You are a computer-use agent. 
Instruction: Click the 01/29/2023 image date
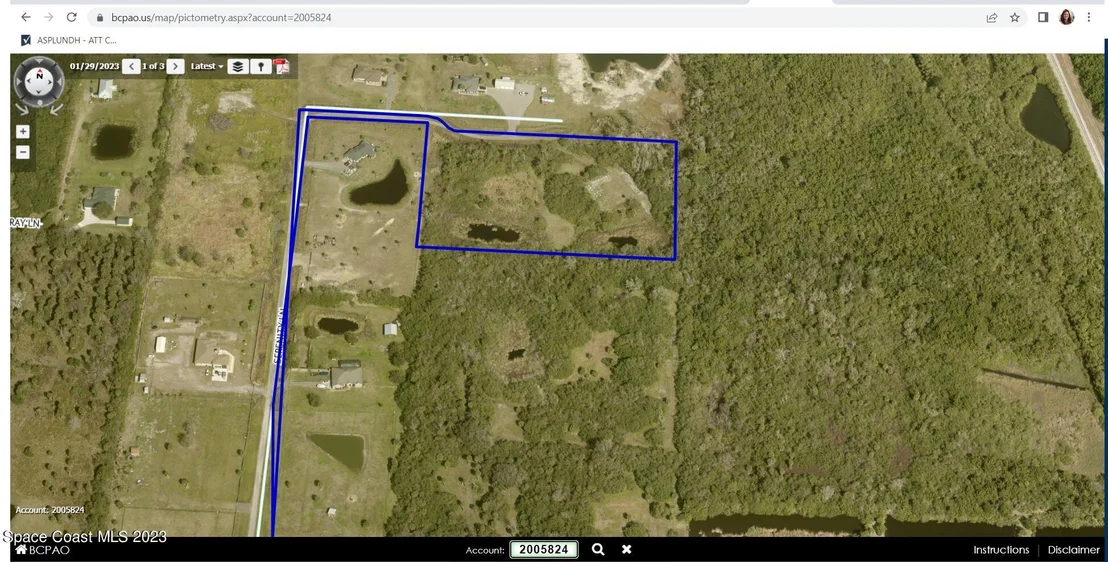tap(95, 66)
